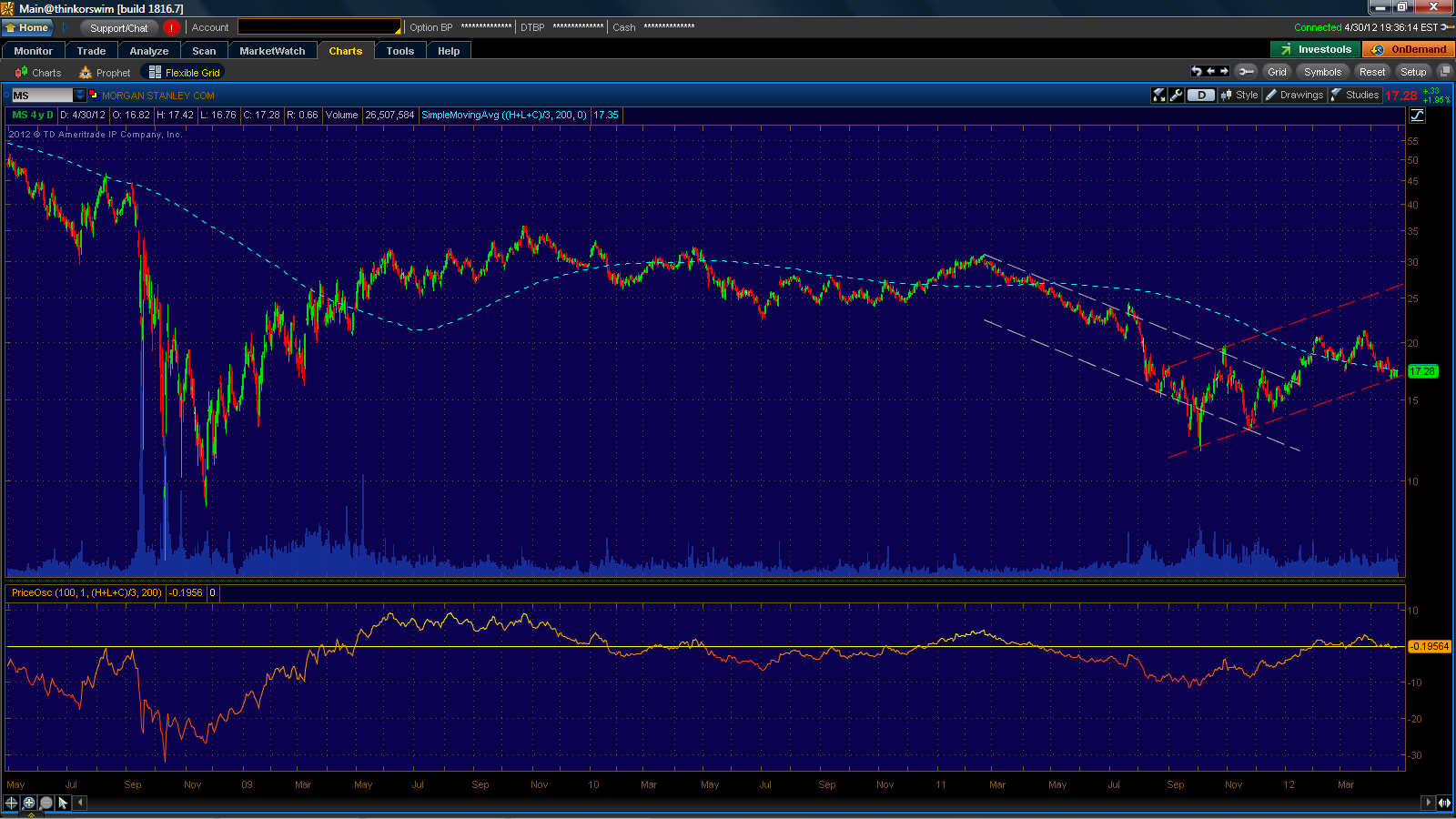1456x819 pixels.
Task: Open the wrench settings next to Grid
Action: click(1246, 71)
